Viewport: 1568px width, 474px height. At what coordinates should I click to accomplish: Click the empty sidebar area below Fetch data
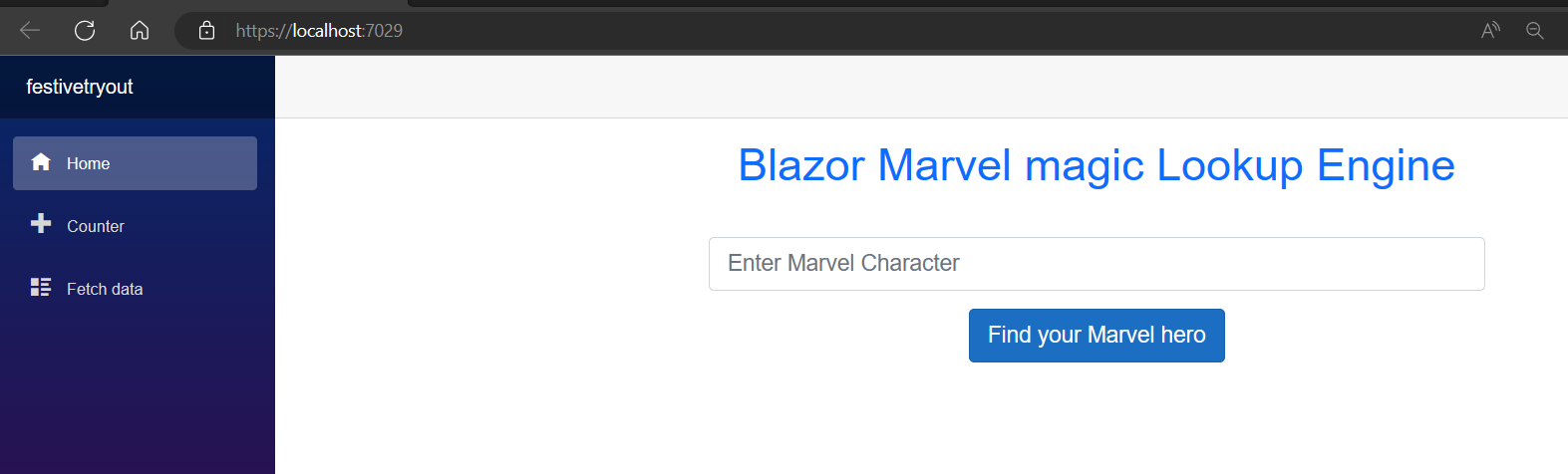click(x=137, y=398)
